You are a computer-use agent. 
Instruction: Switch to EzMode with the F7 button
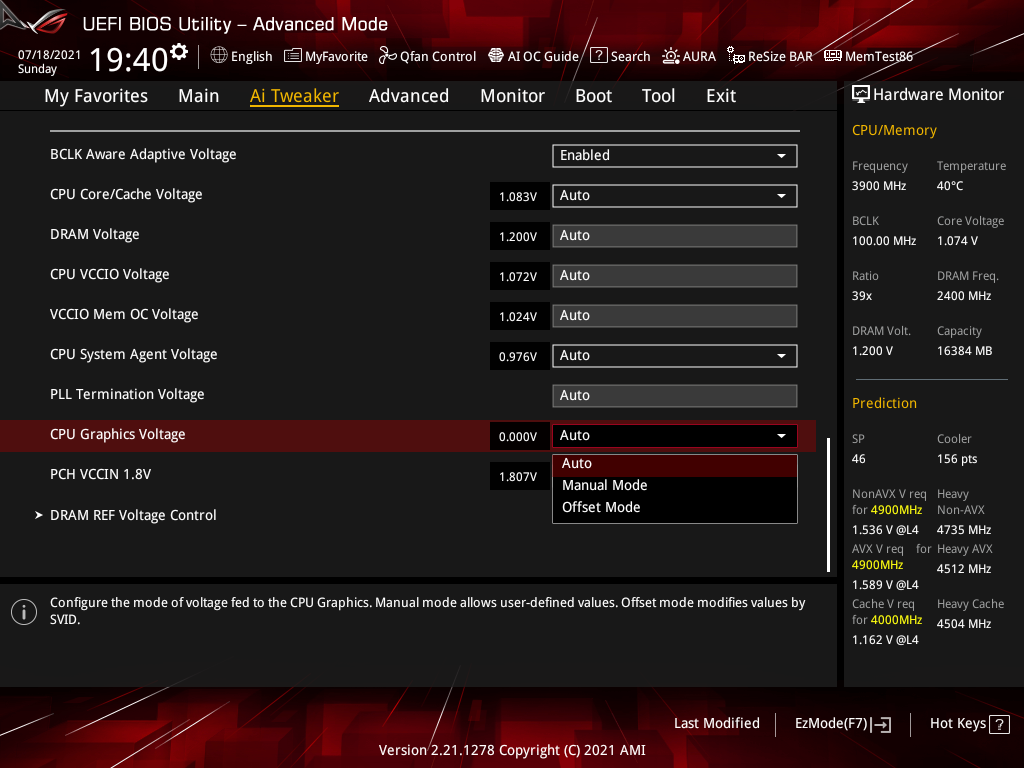[842, 723]
